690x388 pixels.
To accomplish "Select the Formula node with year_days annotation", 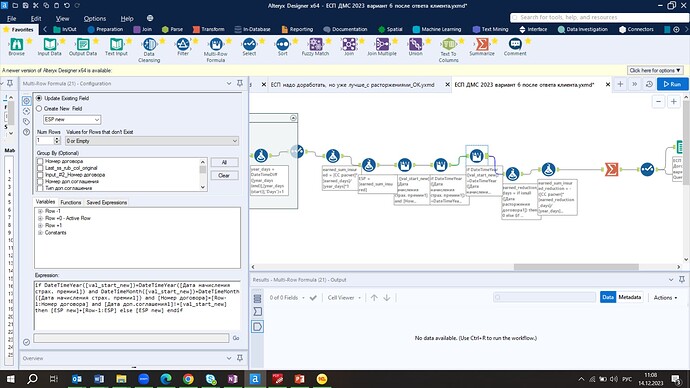I will coord(261,155).
